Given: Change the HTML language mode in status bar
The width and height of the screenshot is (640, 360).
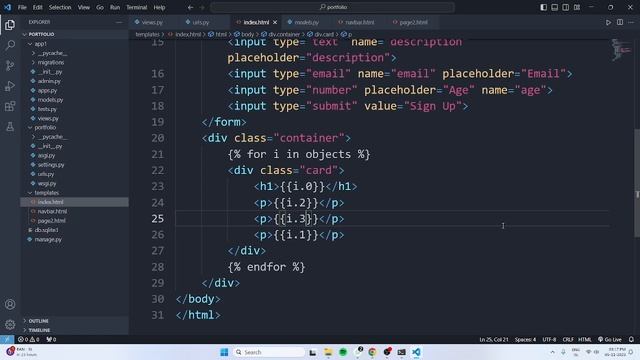Looking at the screenshot, I should [x=584, y=339].
